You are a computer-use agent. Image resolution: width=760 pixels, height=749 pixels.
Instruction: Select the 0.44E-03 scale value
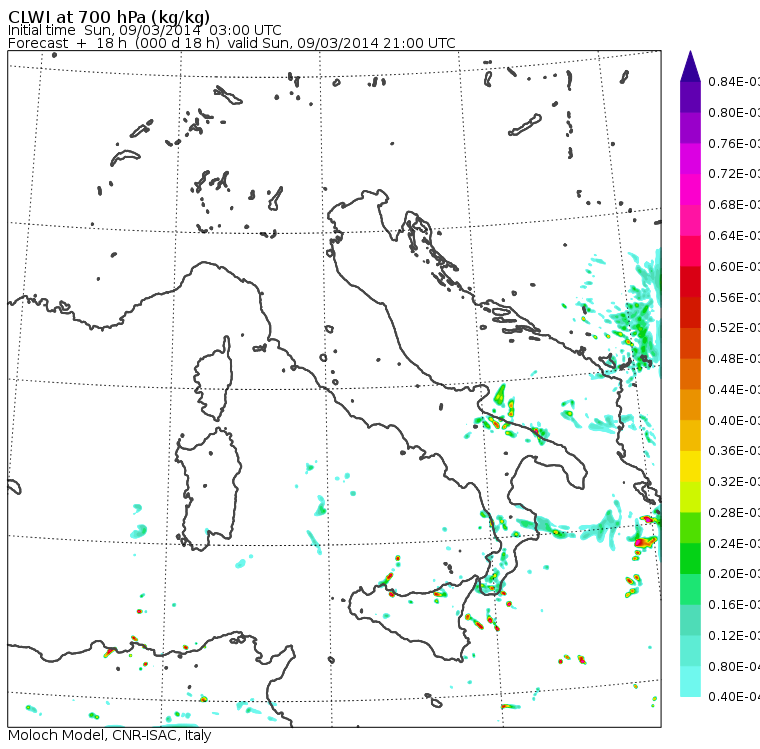(734, 390)
